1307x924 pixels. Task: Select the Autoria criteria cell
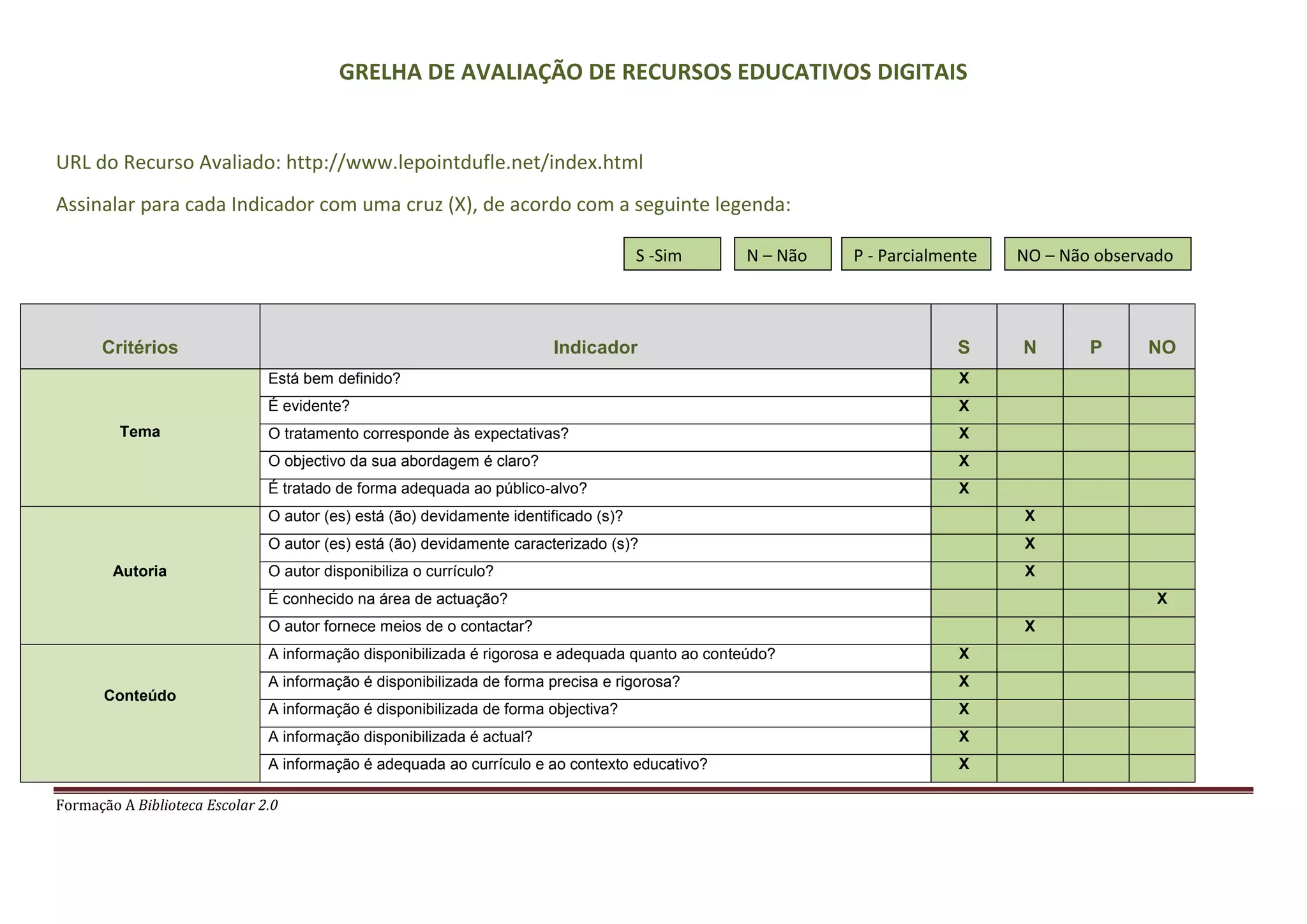140,571
